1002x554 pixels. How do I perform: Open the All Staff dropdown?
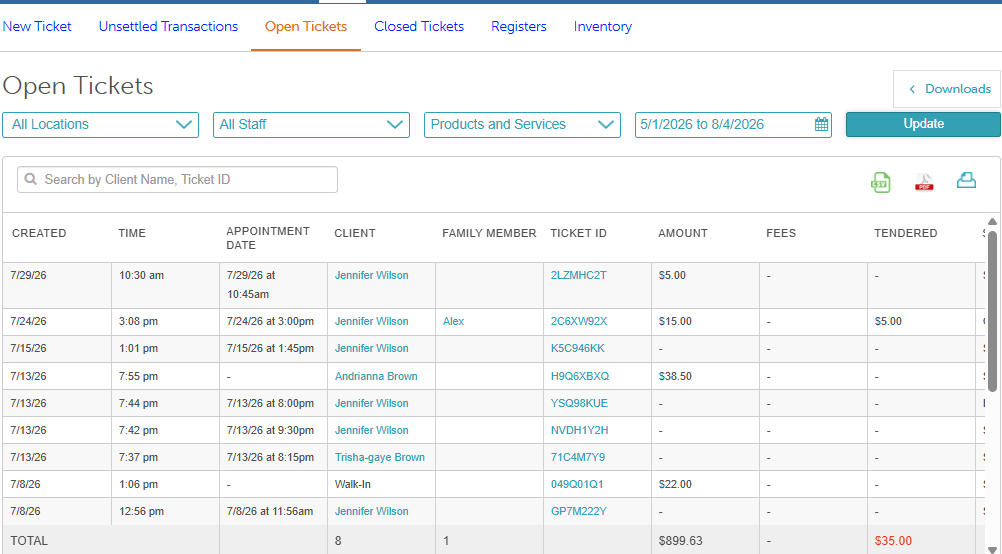[x=311, y=125]
